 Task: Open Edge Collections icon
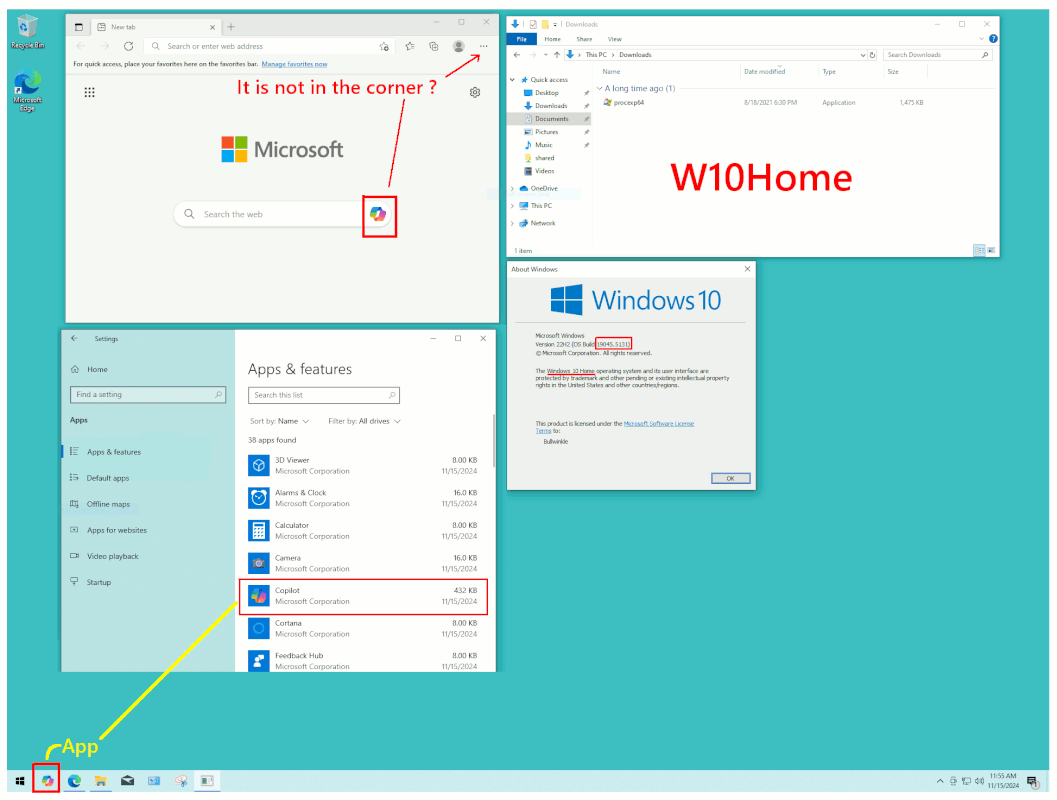pyautogui.click(x=433, y=47)
